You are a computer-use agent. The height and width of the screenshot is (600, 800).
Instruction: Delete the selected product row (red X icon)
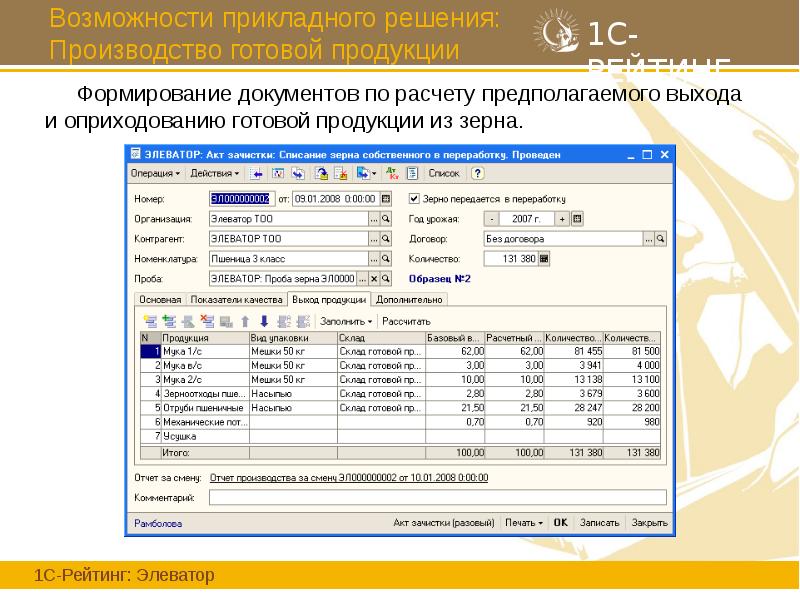click(x=208, y=321)
